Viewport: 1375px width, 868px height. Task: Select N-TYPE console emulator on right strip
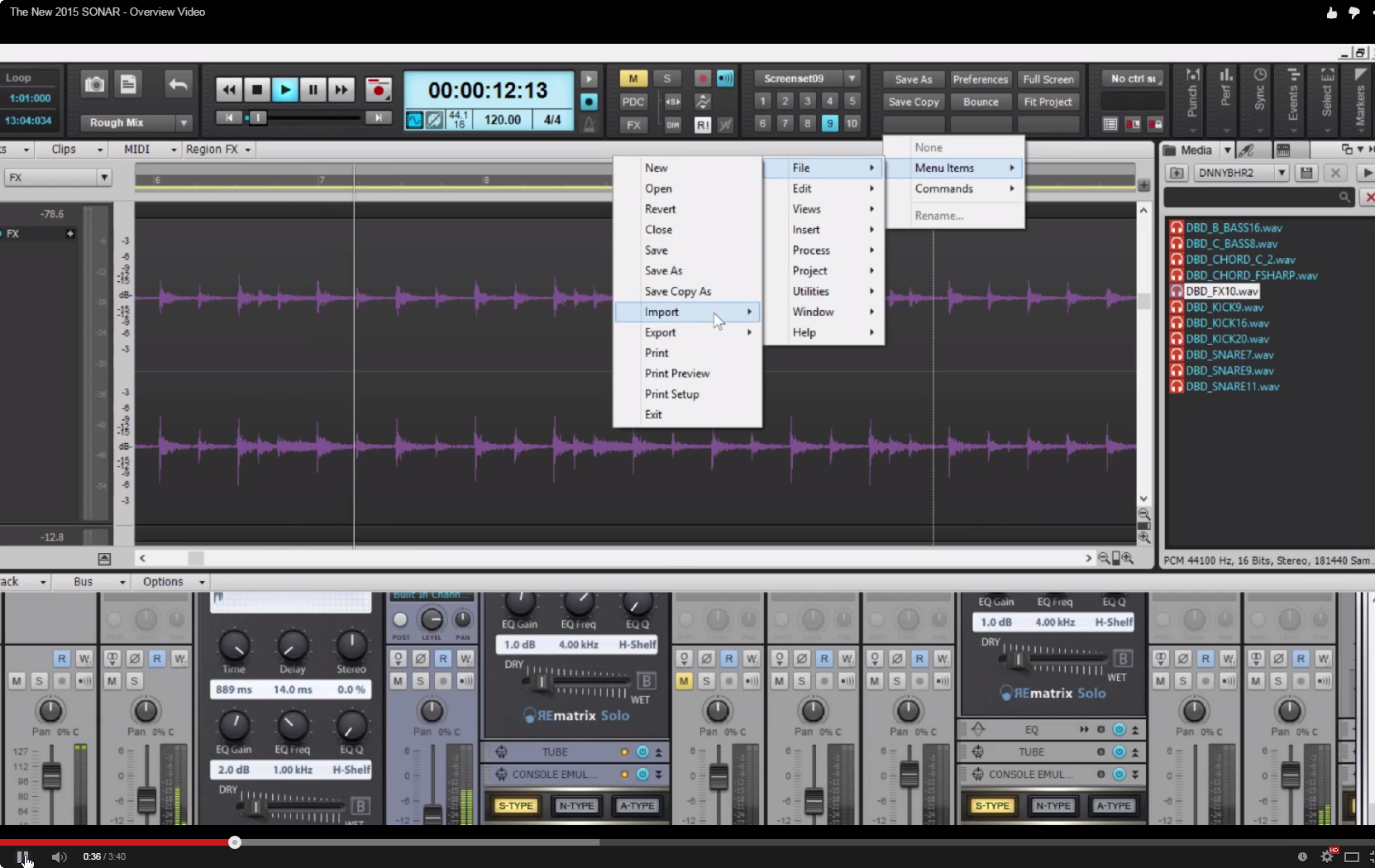coord(1053,805)
